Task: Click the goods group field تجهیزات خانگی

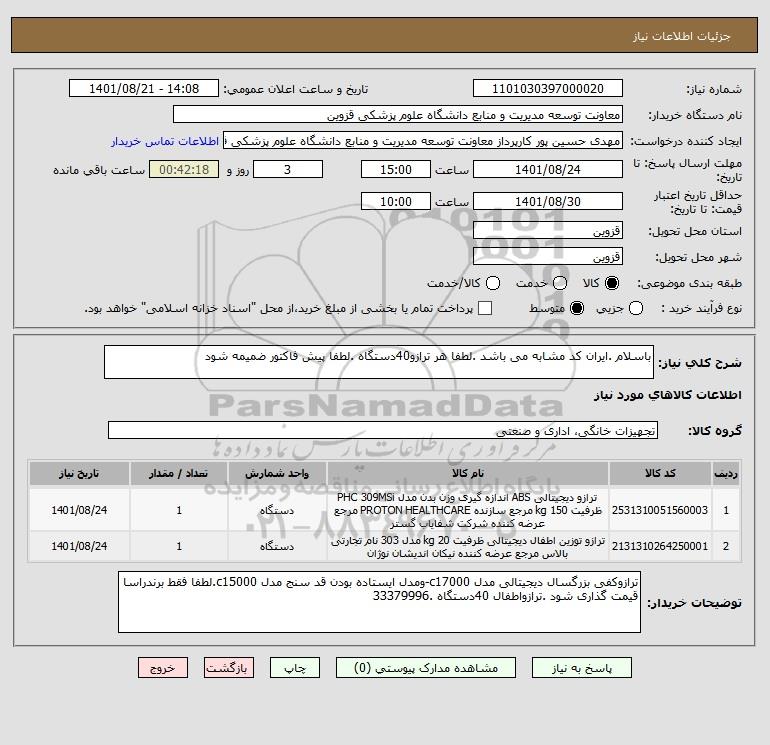Action: (x=383, y=430)
